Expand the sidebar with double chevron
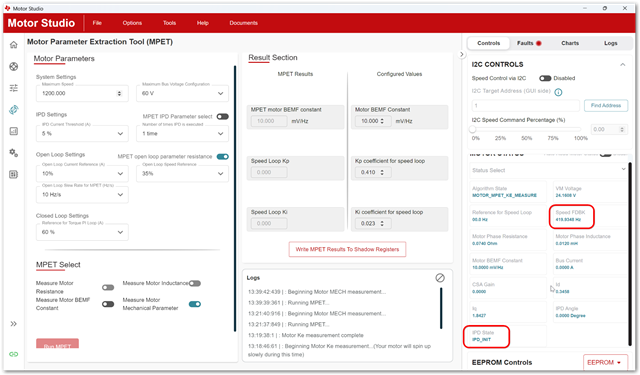This screenshot has width=640, height=375. (x=13, y=324)
